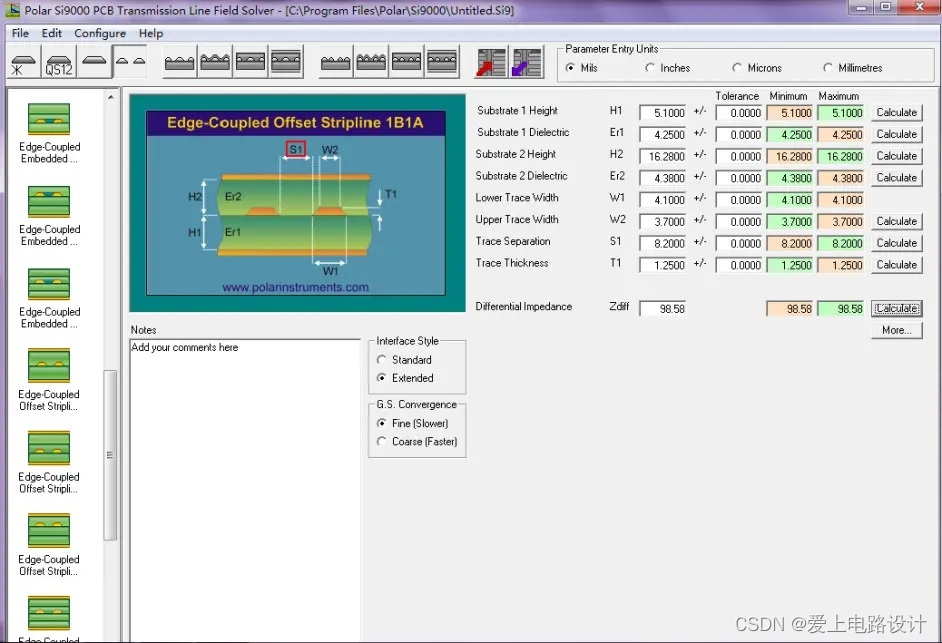This screenshot has width=942, height=643.
Task: Click the structure list scrollbar thumb
Action: coord(110,455)
